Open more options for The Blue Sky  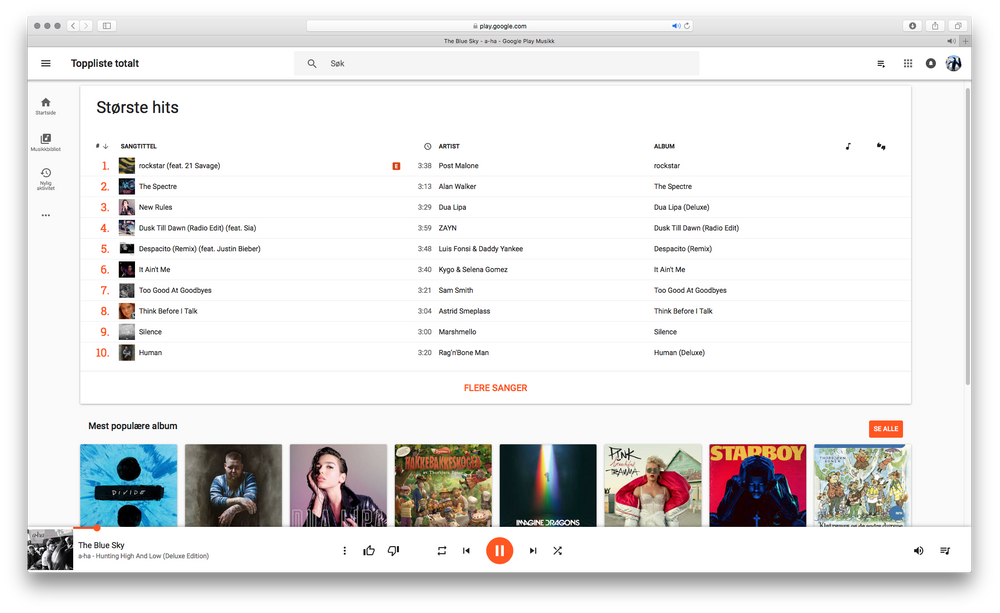click(x=344, y=550)
